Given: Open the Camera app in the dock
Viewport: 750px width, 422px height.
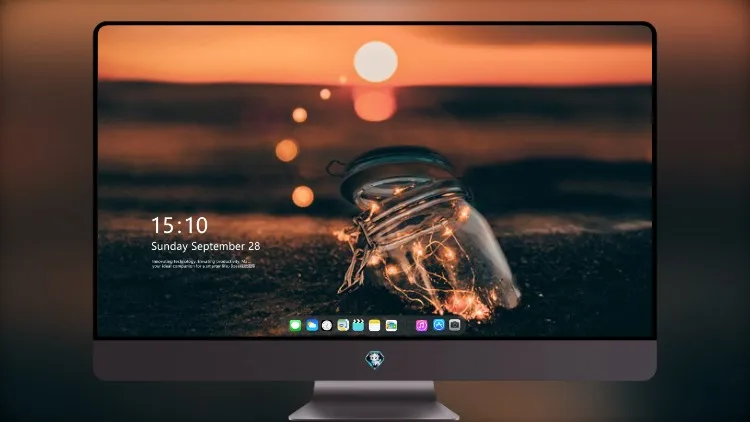Looking at the screenshot, I should (x=455, y=325).
